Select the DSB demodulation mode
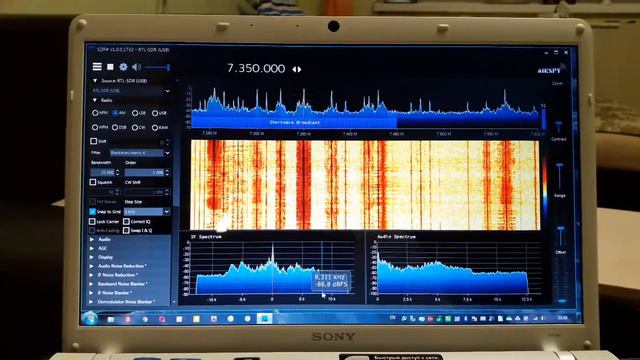Viewport: 640px width, 360px height. coord(115,127)
